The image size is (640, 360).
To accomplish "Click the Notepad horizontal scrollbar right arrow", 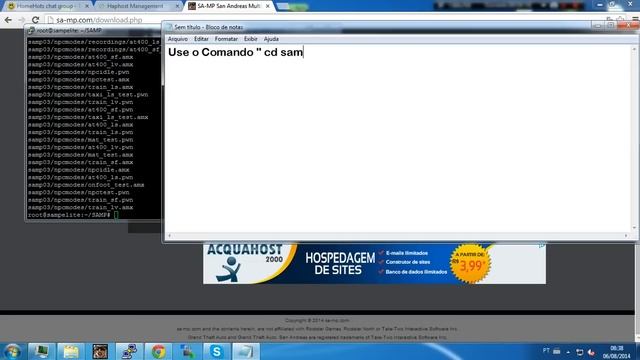I will click(626, 236).
